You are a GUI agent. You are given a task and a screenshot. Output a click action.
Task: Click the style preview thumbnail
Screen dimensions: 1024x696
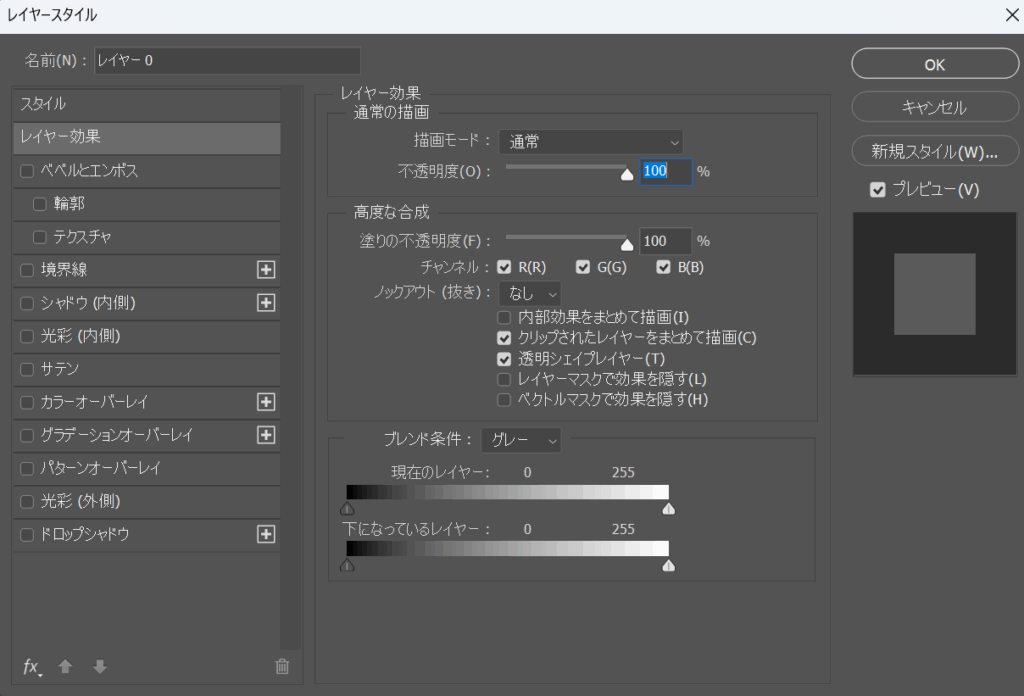click(935, 294)
